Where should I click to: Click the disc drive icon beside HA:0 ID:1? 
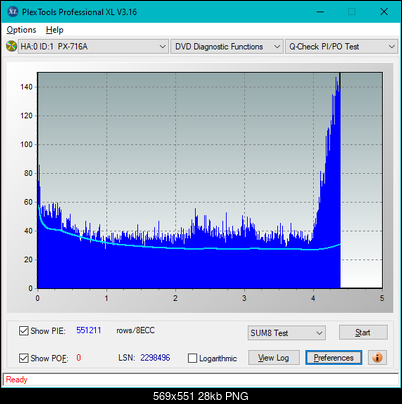pos(11,46)
